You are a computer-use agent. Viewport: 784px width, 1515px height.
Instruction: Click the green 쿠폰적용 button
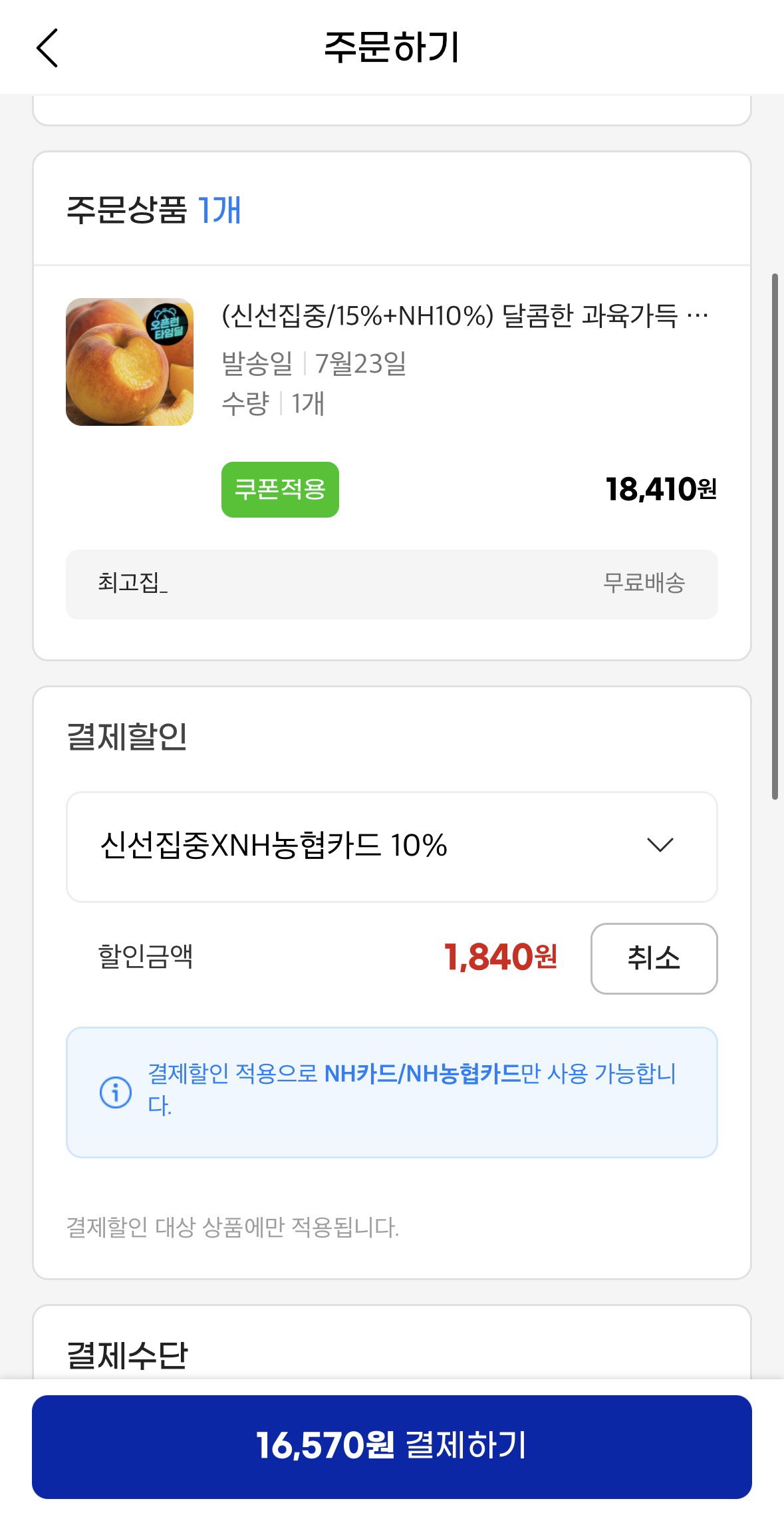point(280,490)
